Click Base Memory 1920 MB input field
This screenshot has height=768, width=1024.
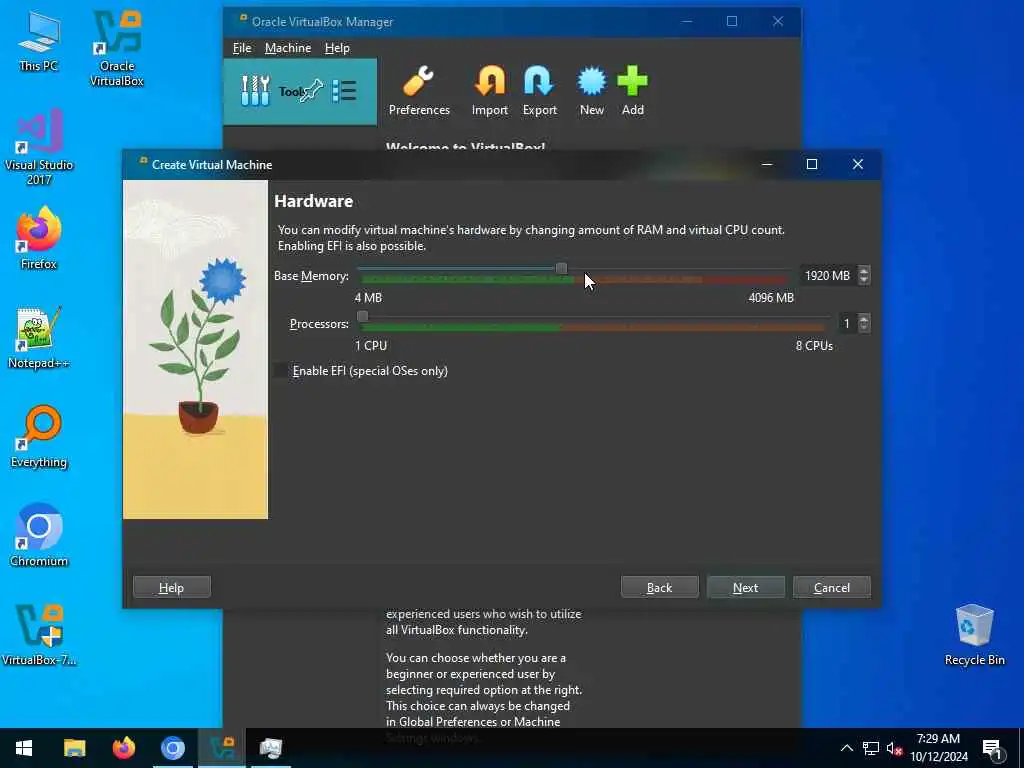click(828, 276)
